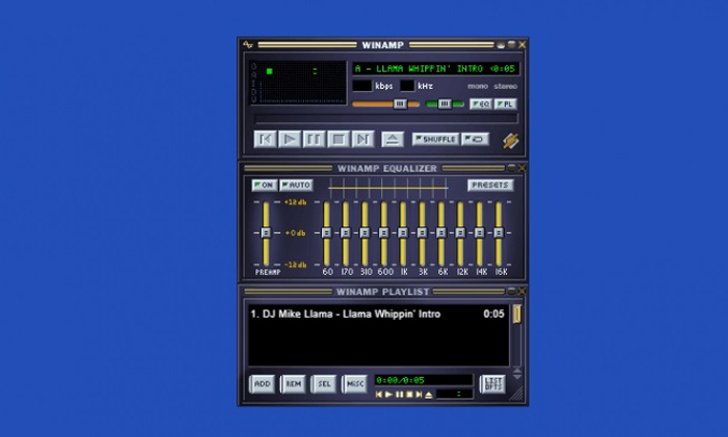Start playback with the large Play button
Viewport: 728px width, 437px height.
(x=289, y=139)
